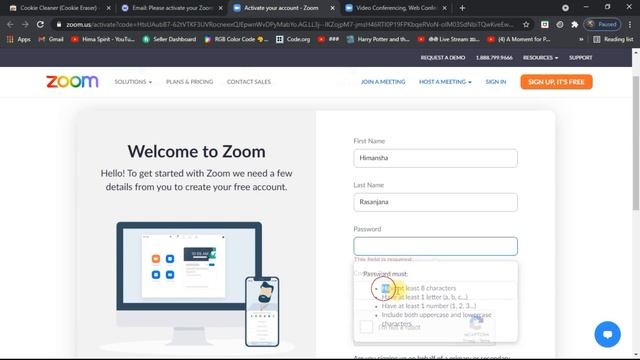Image resolution: width=640 pixels, height=360 pixels.
Task: Expand the Solutions menu
Action: [133, 82]
